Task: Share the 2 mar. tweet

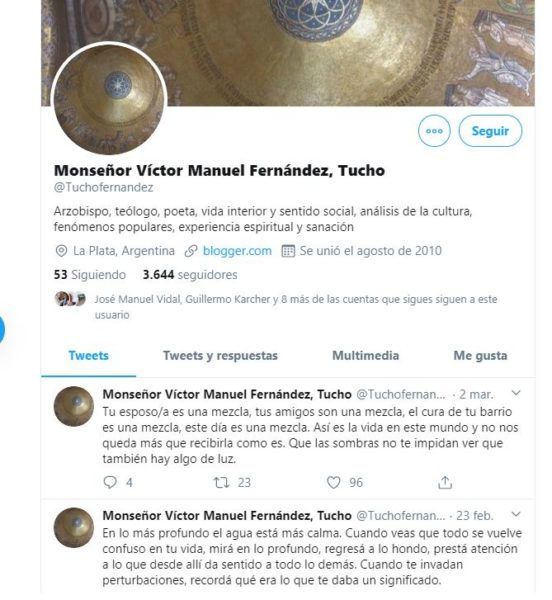Action: coord(445,482)
